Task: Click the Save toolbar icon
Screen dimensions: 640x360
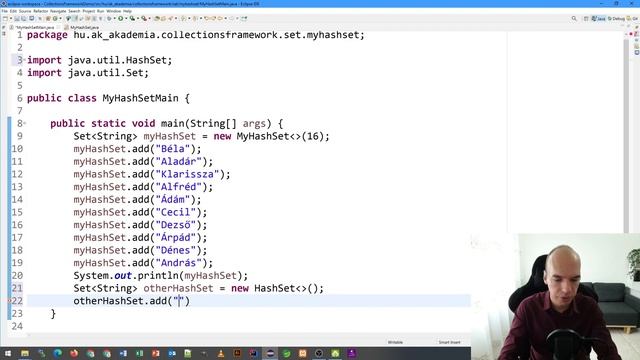Action: [17, 18]
